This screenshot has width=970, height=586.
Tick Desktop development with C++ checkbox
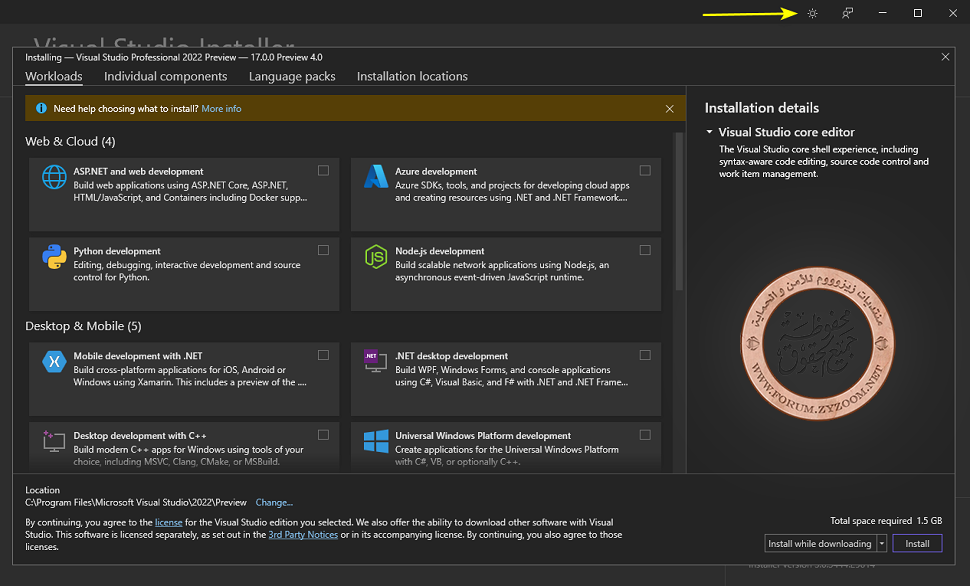click(x=324, y=435)
